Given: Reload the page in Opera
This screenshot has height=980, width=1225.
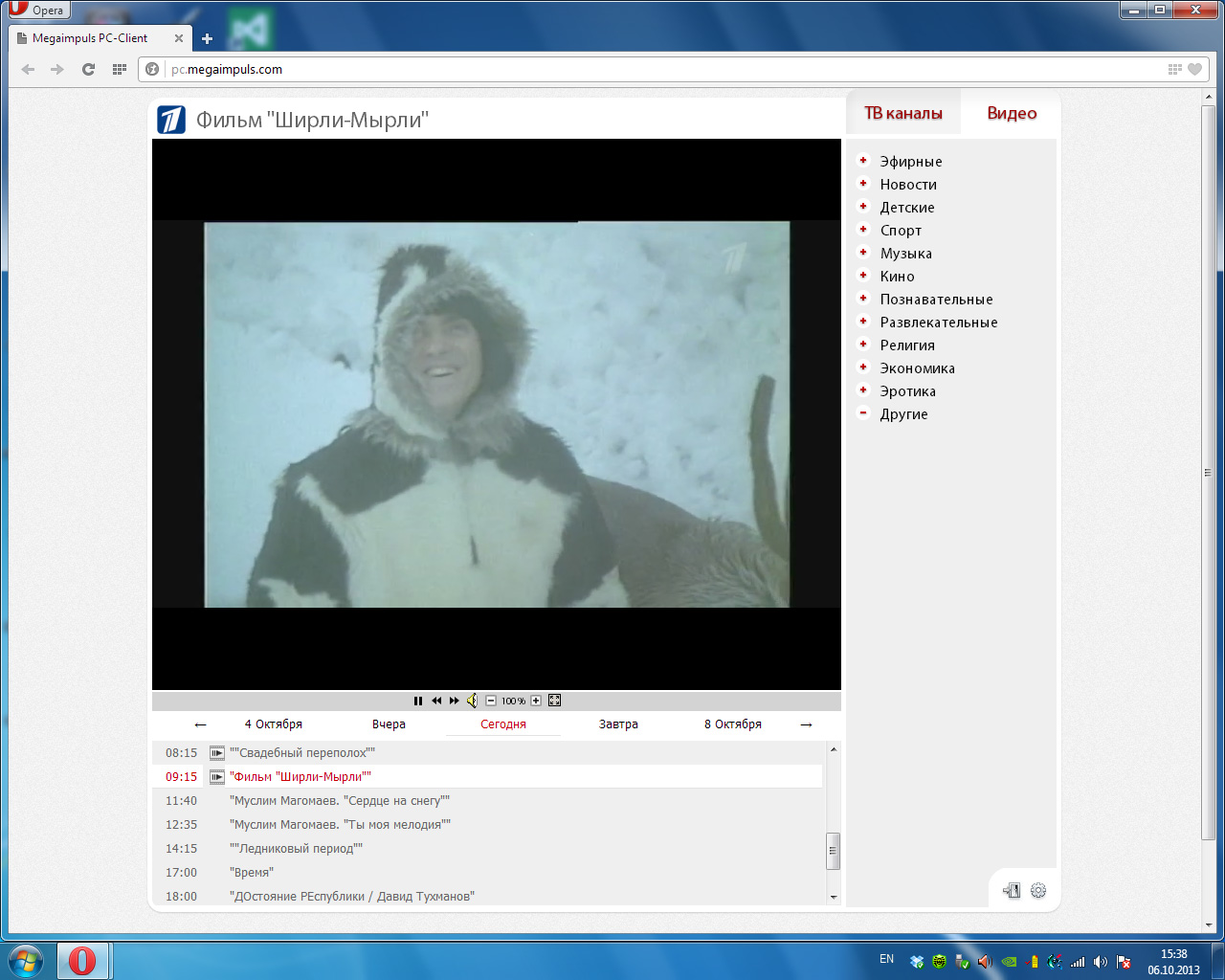Looking at the screenshot, I should point(88,69).
